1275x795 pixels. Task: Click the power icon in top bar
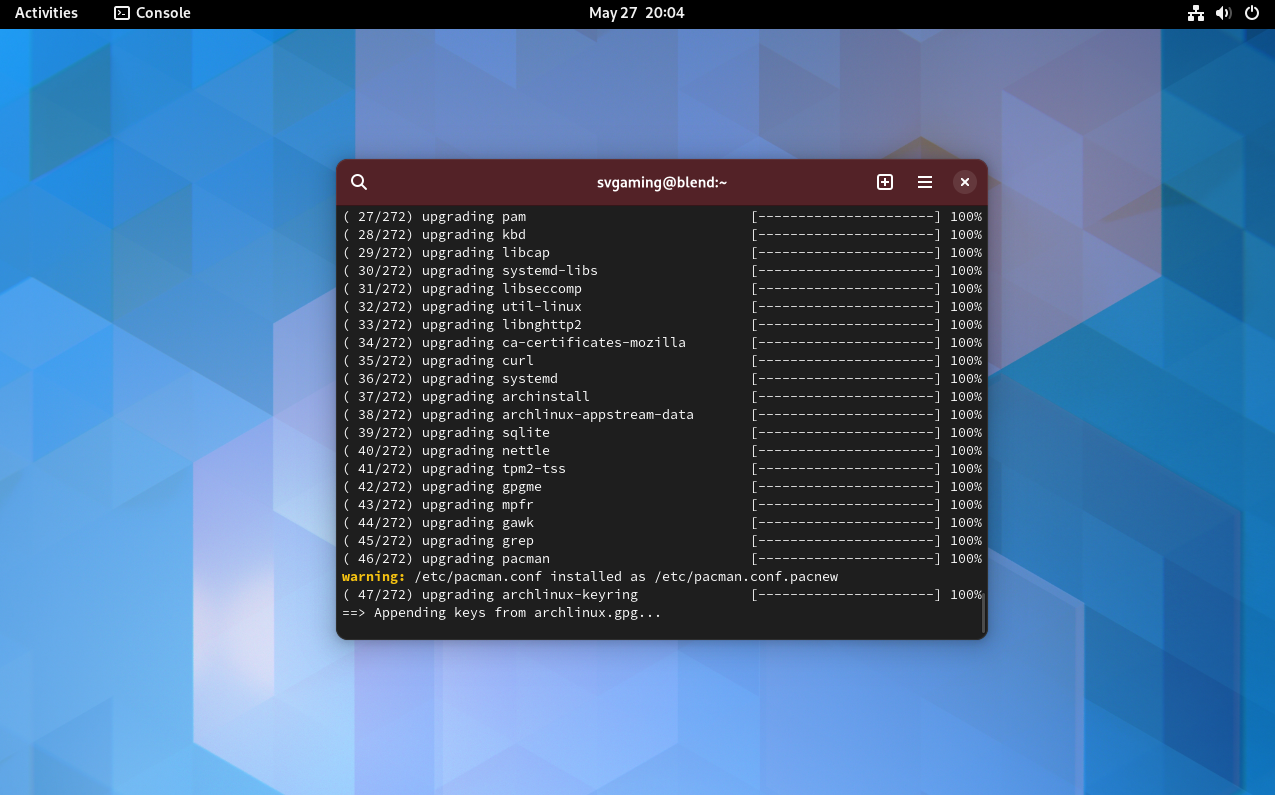pyautogui.click(x=1251, y=13)
